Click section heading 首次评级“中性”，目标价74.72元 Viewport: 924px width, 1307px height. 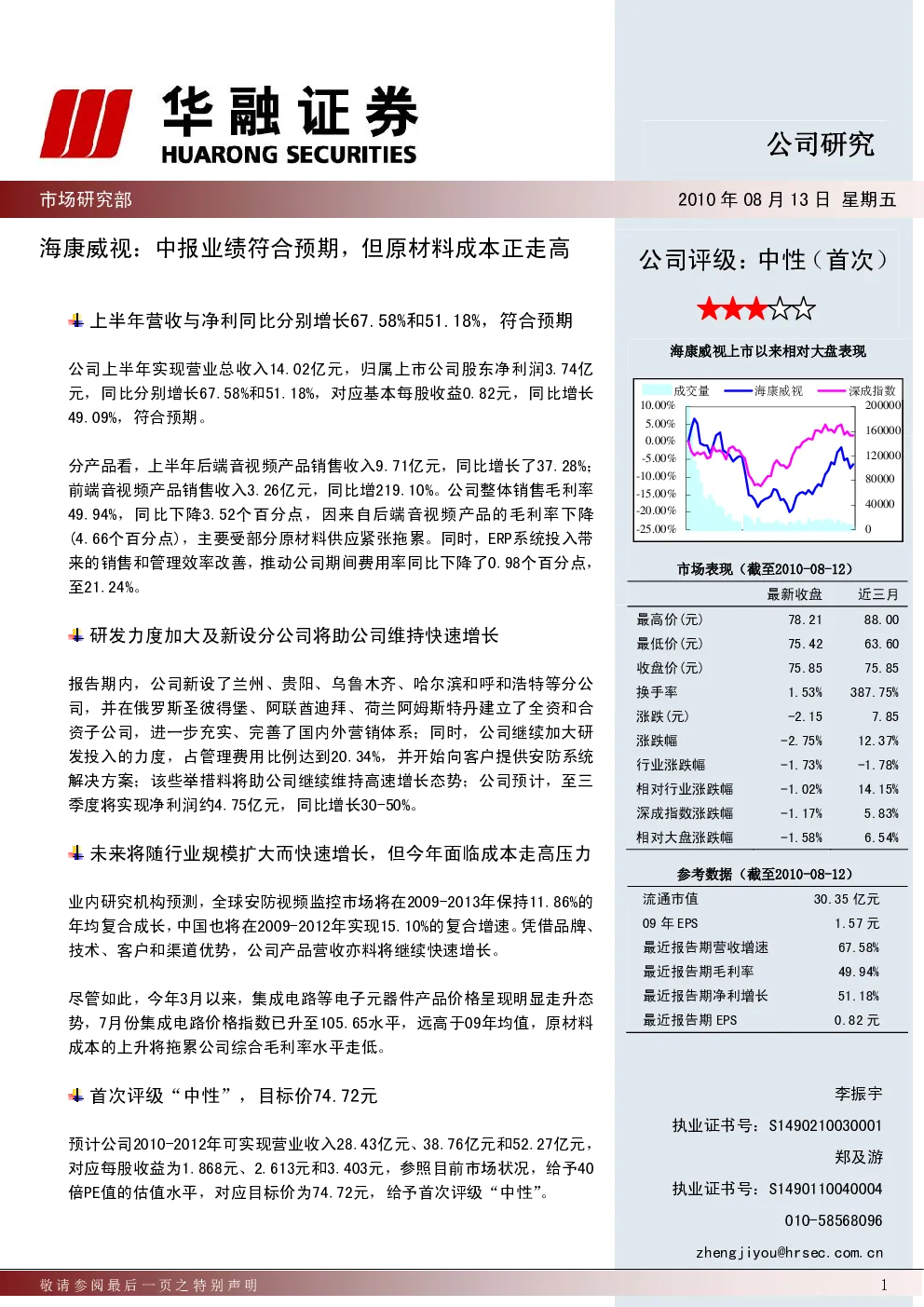tap(234, 1096)
